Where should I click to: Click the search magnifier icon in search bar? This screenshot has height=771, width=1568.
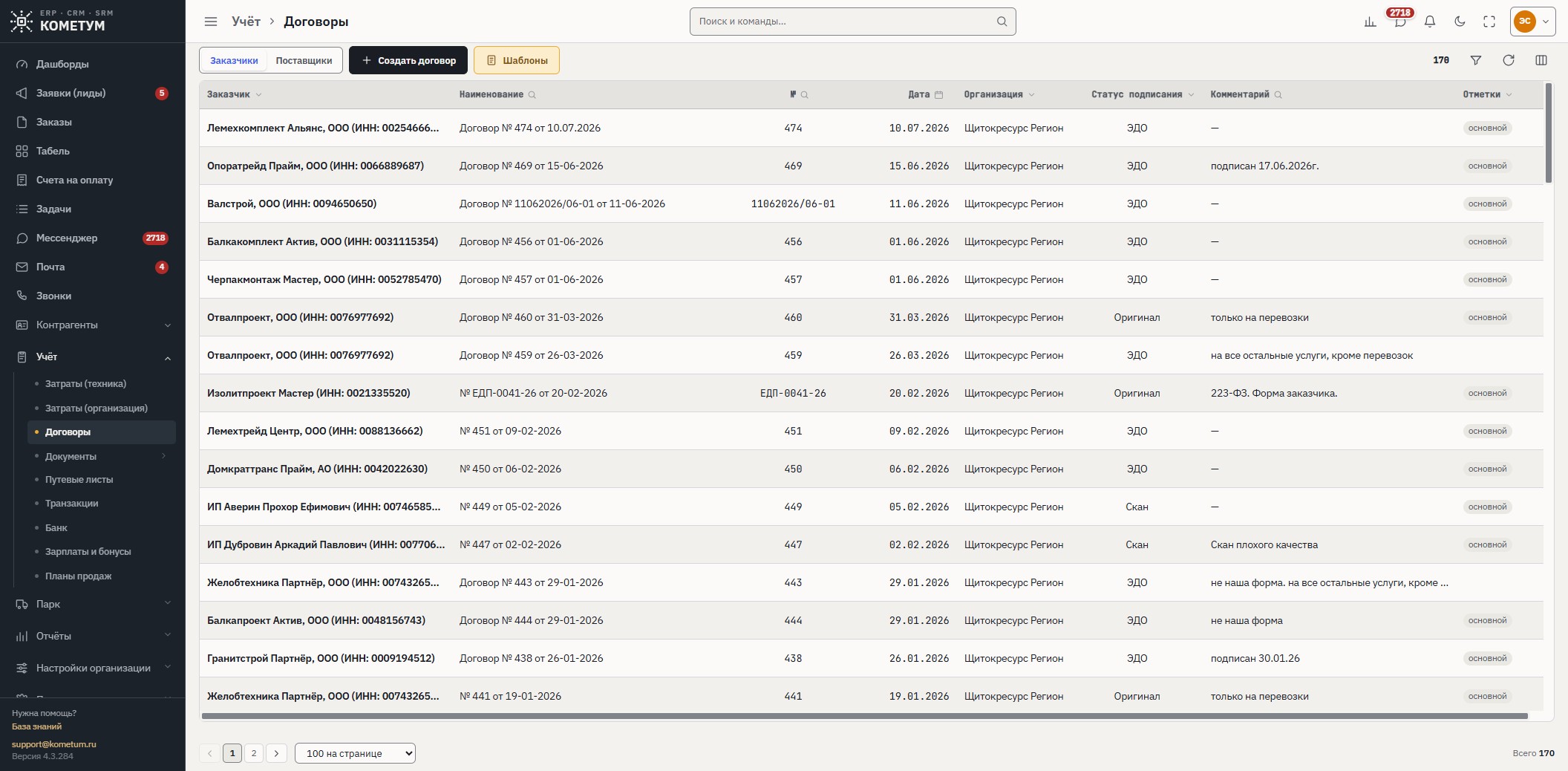[x=1002, y=22]
